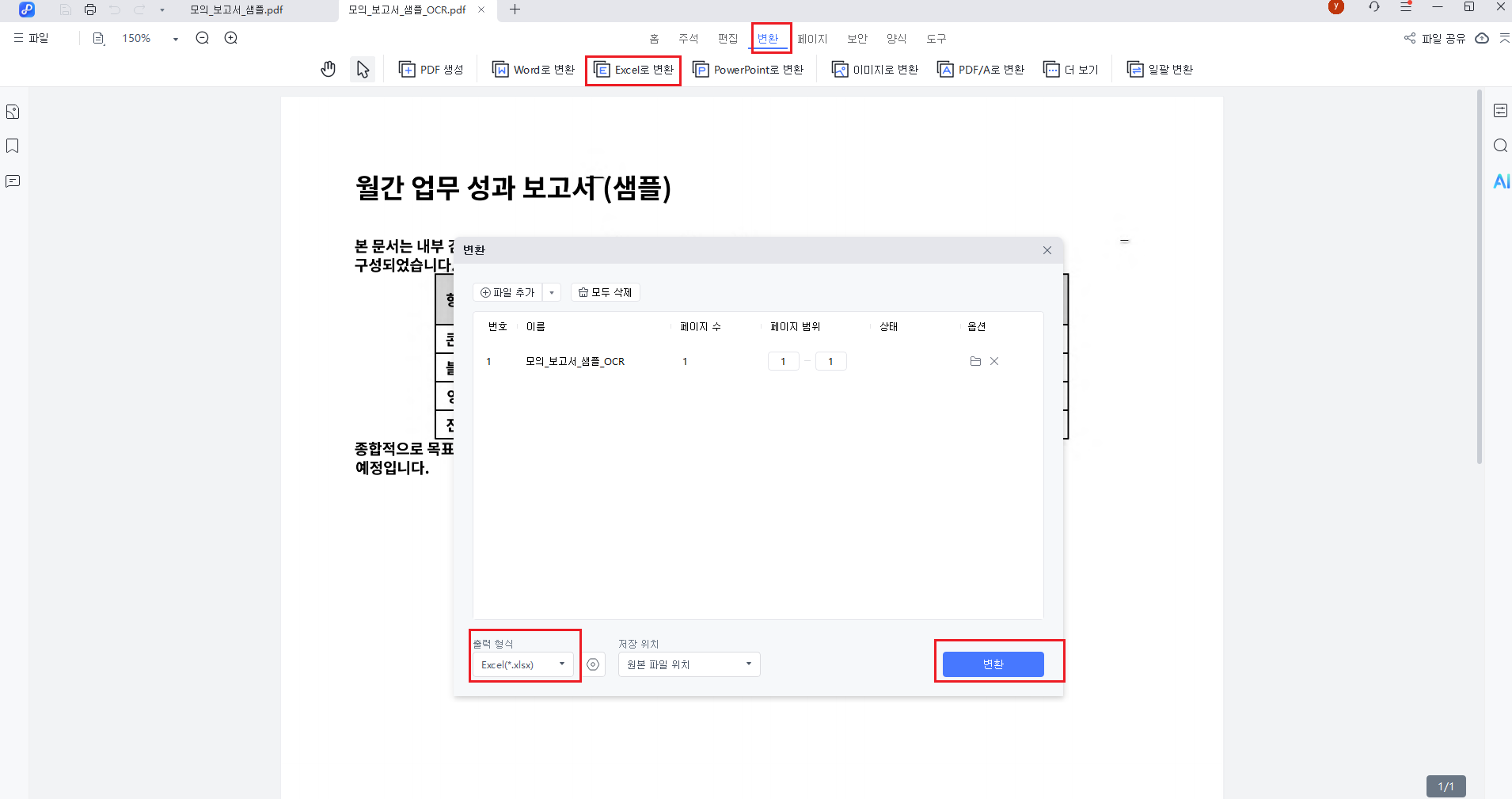Open the 더 보기 more tools option

[1070, 69]
